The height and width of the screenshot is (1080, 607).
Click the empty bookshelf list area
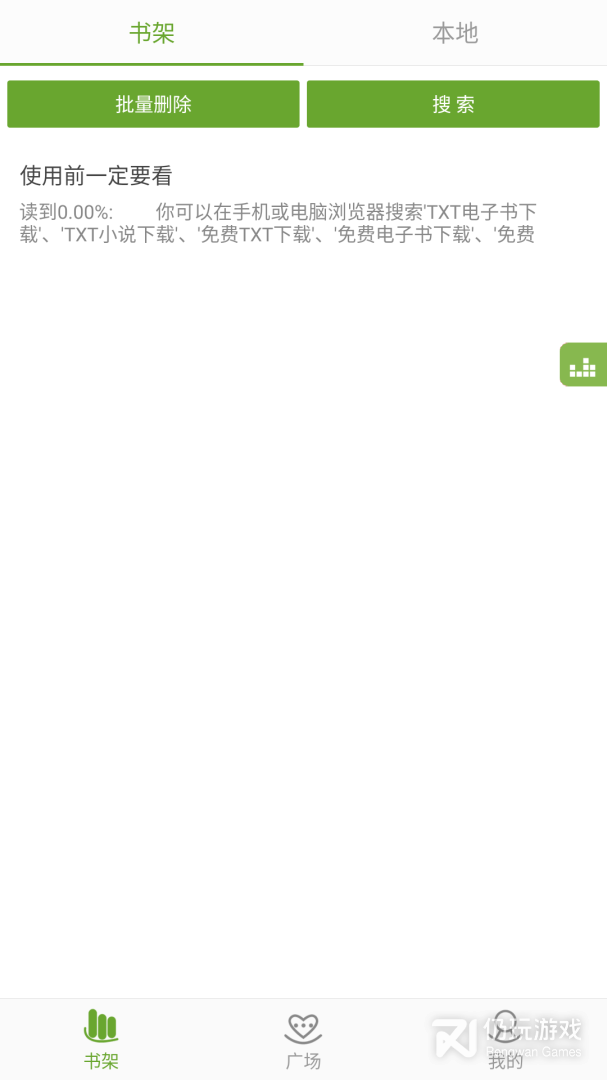(303, 620)
